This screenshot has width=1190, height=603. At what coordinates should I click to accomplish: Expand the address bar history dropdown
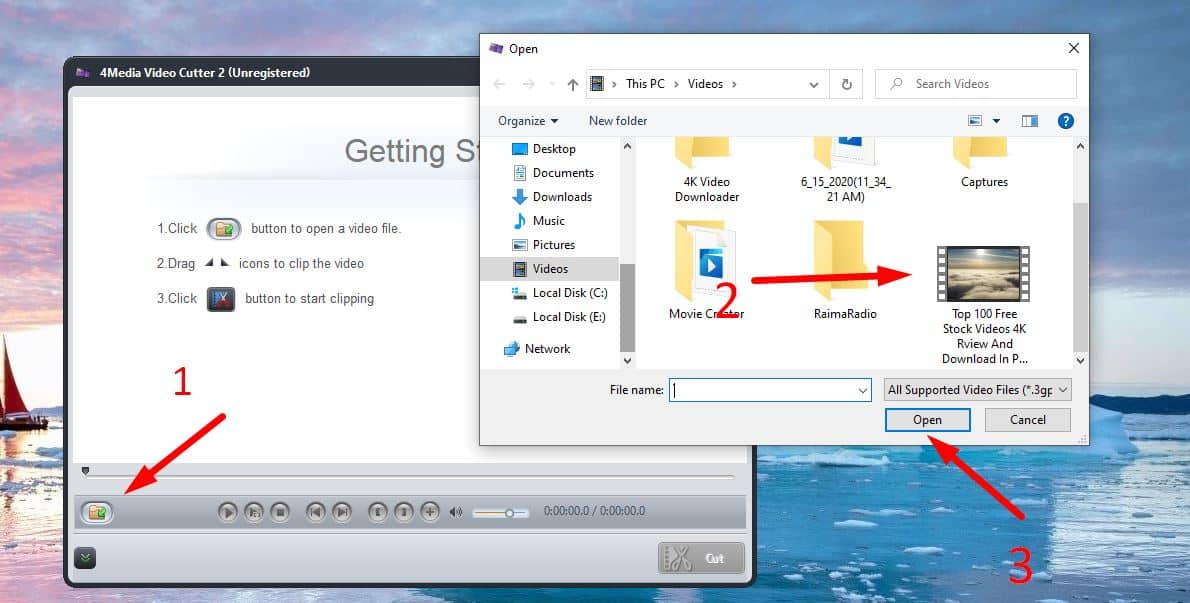814,84
